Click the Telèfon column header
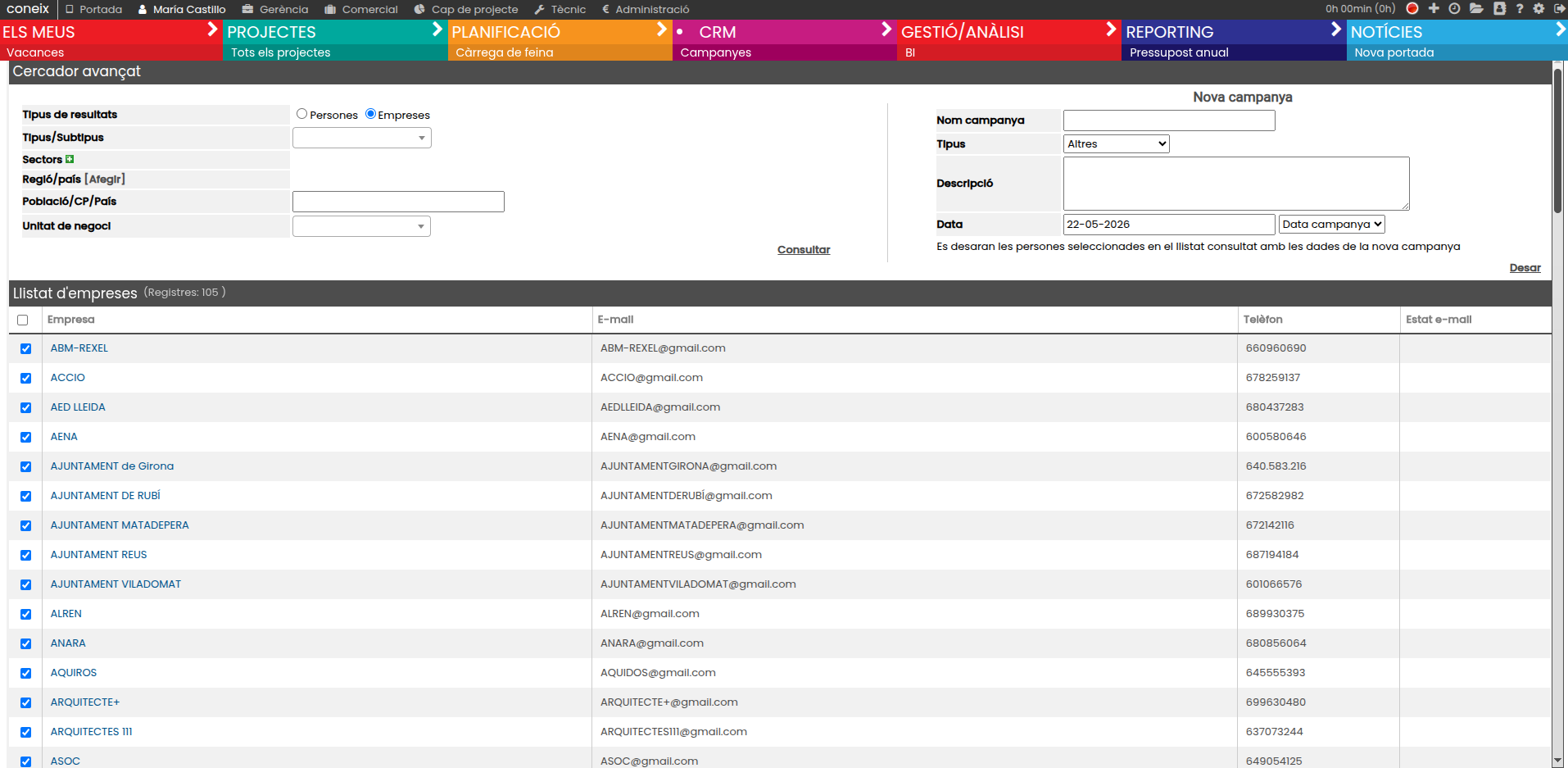Image resolution: width=1568 pixels, height=768 pixels. pos(1262,320)
